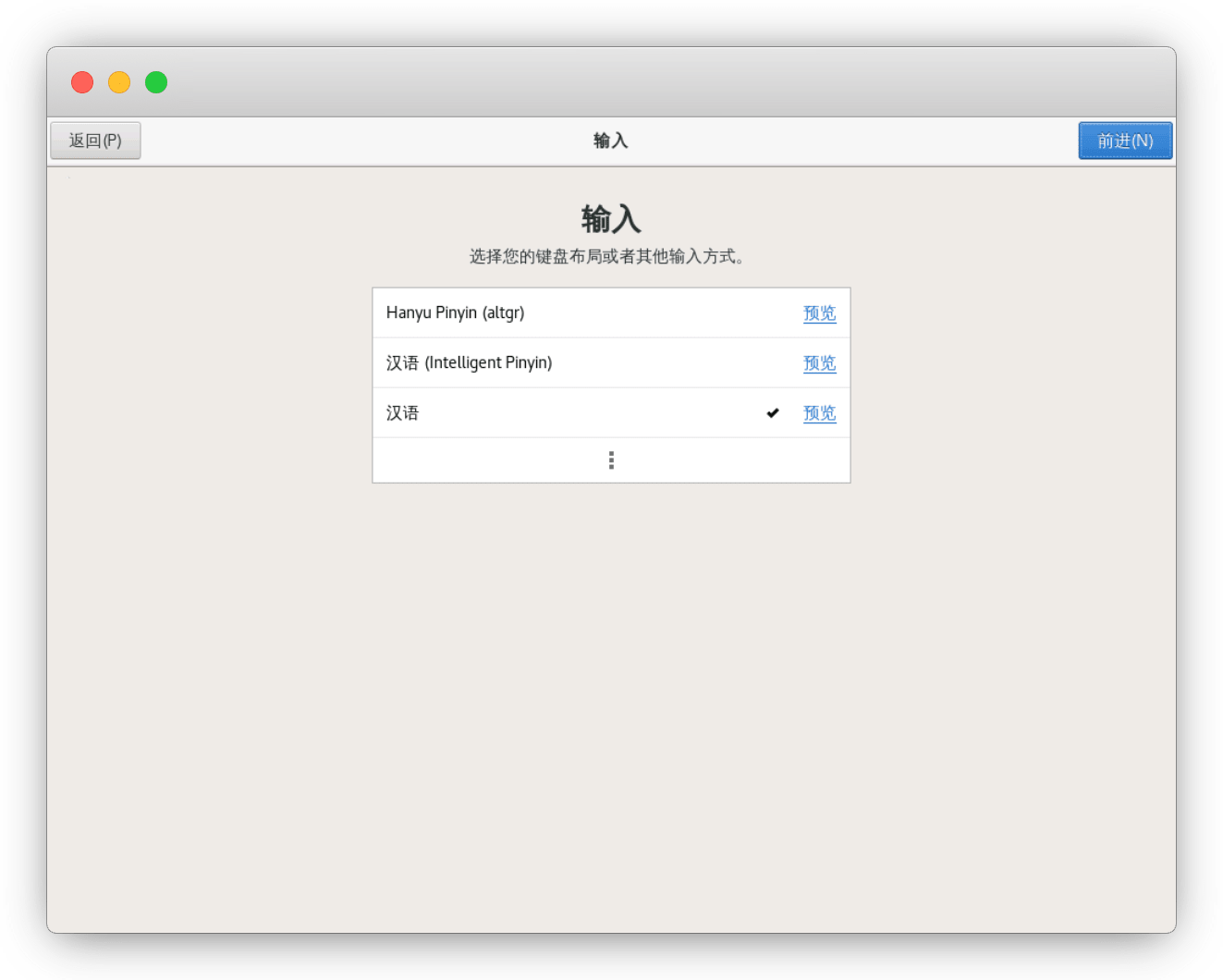Click the 输入 title in header bar
This screenshot has width=1223, height=980.
pyautogui.click(x=610, y=141)
